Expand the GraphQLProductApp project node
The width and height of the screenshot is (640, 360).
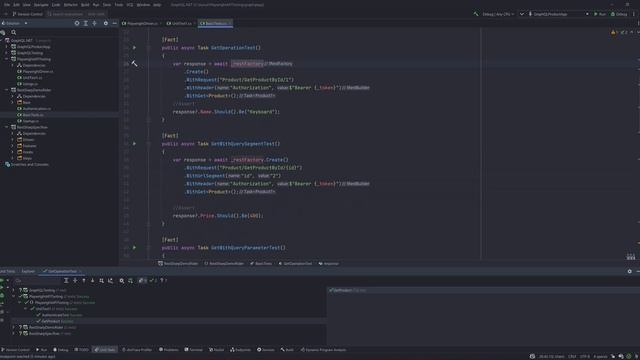click(7, 47)
